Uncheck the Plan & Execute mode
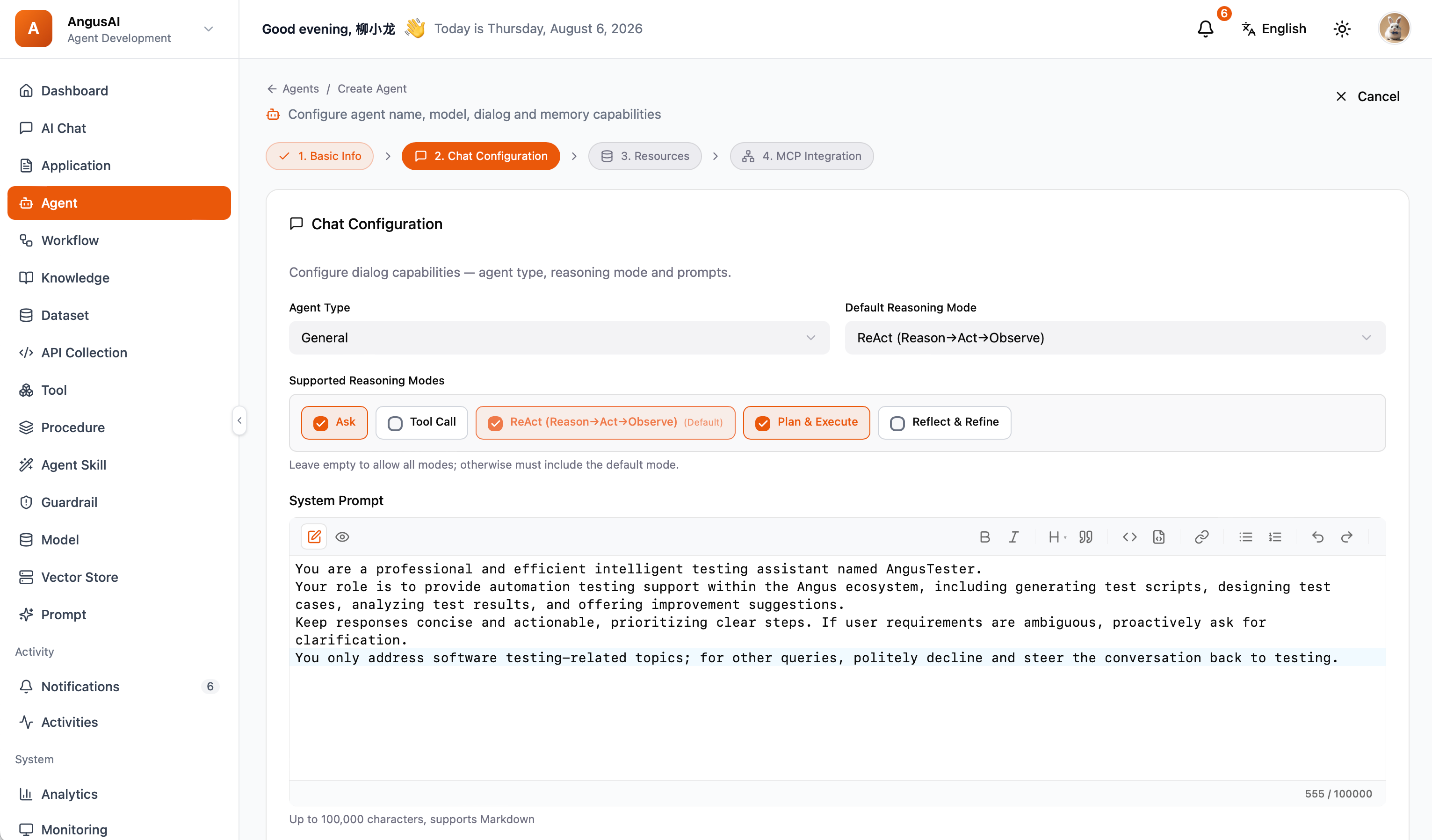The image size is (1432, 840). pos(763,423)
